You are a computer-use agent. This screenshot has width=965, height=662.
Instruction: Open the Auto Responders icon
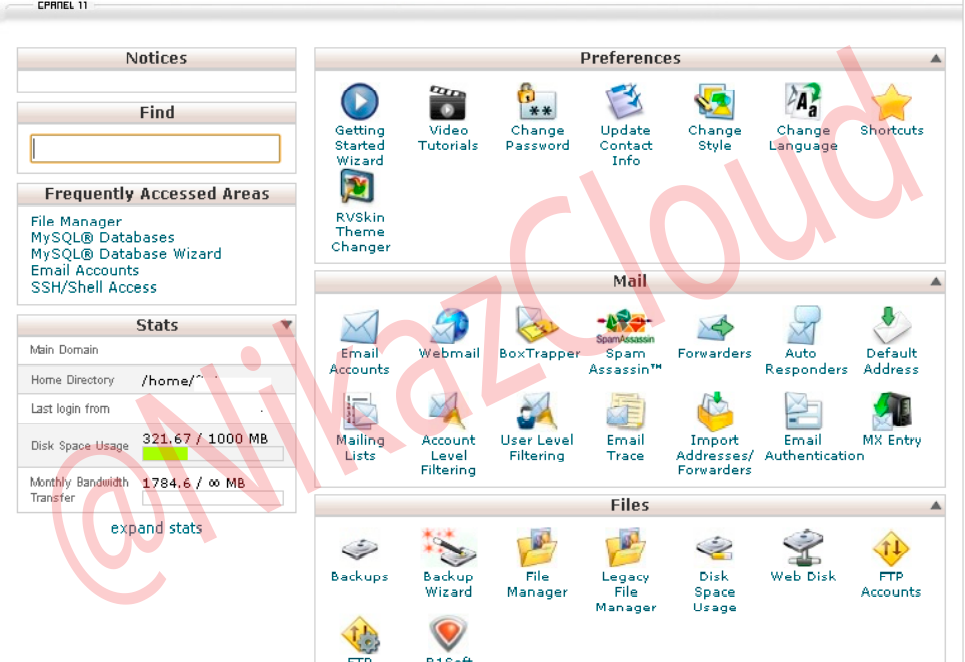pyautogui.click(x=804, y=325)
